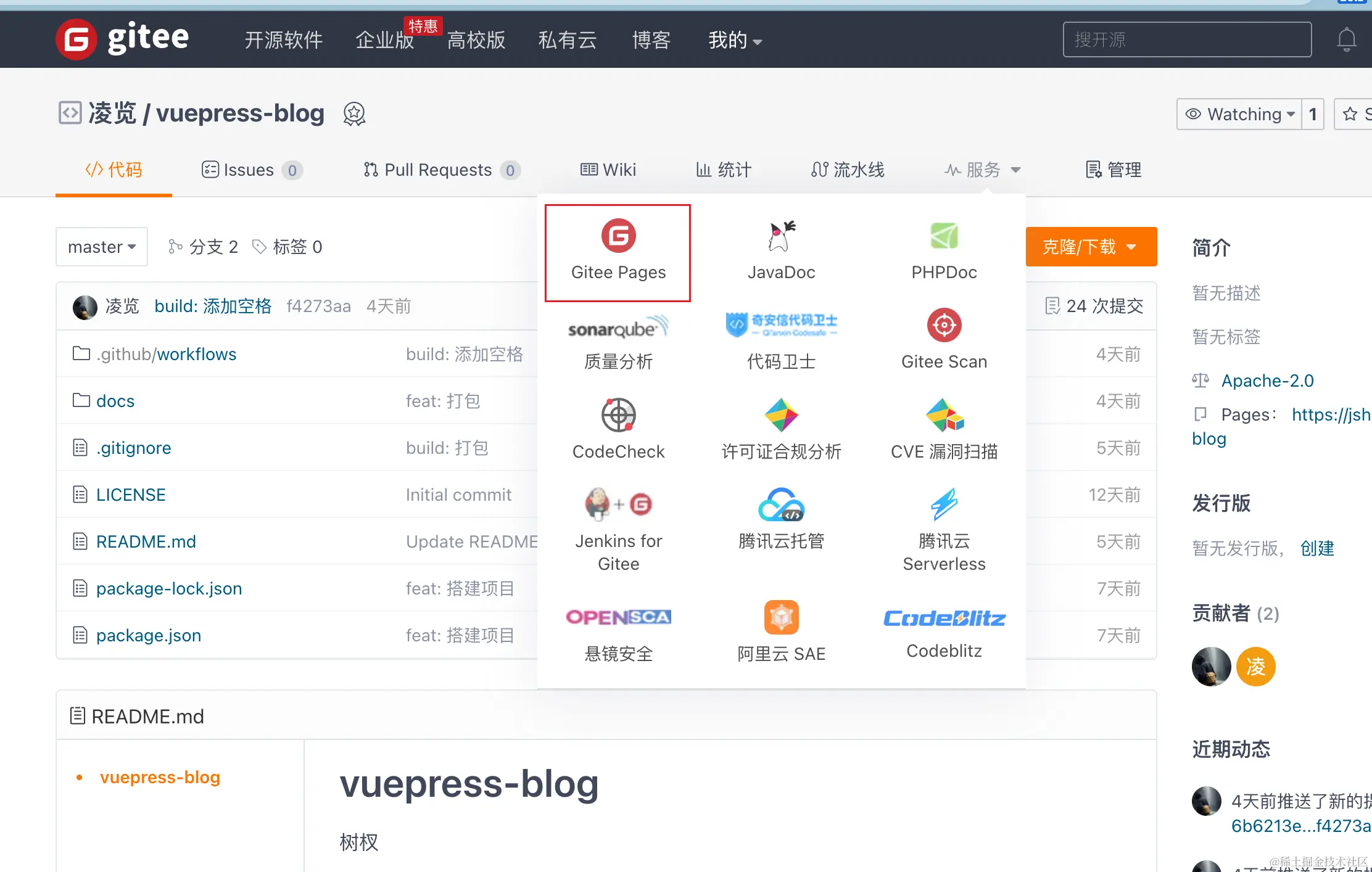Open 分支 2 branches list

tap(203, 247)
